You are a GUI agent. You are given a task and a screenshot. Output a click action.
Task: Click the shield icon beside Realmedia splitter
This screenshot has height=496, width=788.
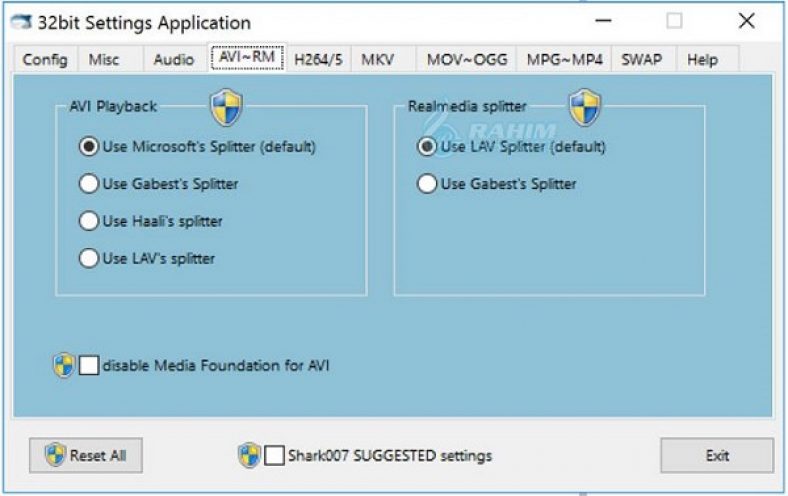point(585,106)
